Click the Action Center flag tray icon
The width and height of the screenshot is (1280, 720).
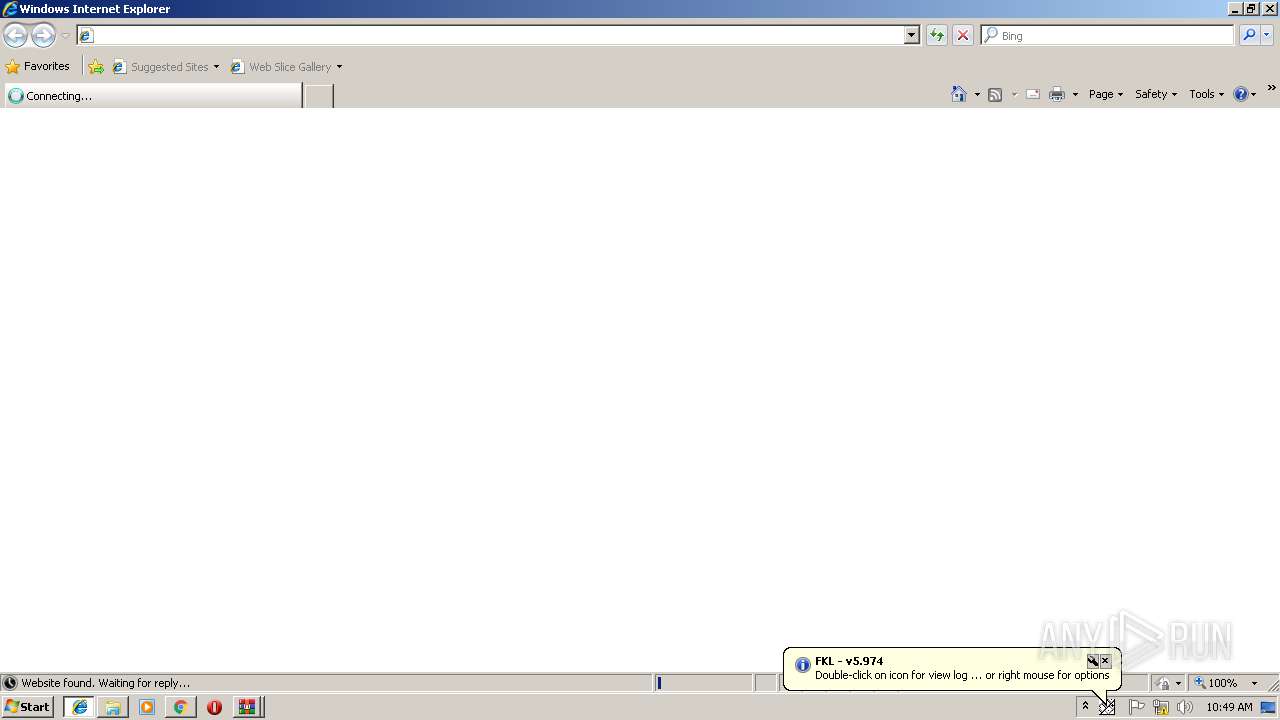click(x=1137, y=707)
